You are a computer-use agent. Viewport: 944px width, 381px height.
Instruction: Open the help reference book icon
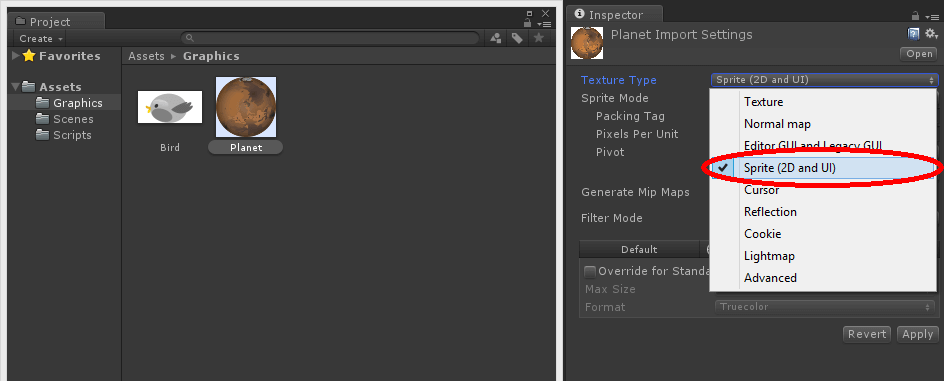(913, 34)
